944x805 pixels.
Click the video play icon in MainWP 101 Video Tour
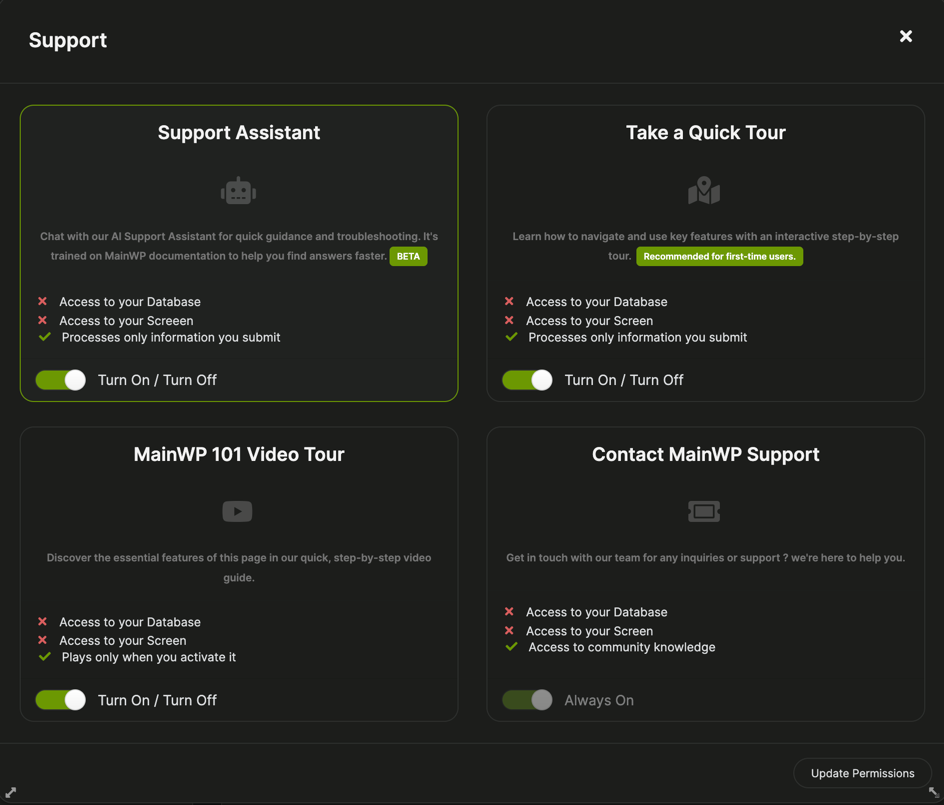(237, 511)
